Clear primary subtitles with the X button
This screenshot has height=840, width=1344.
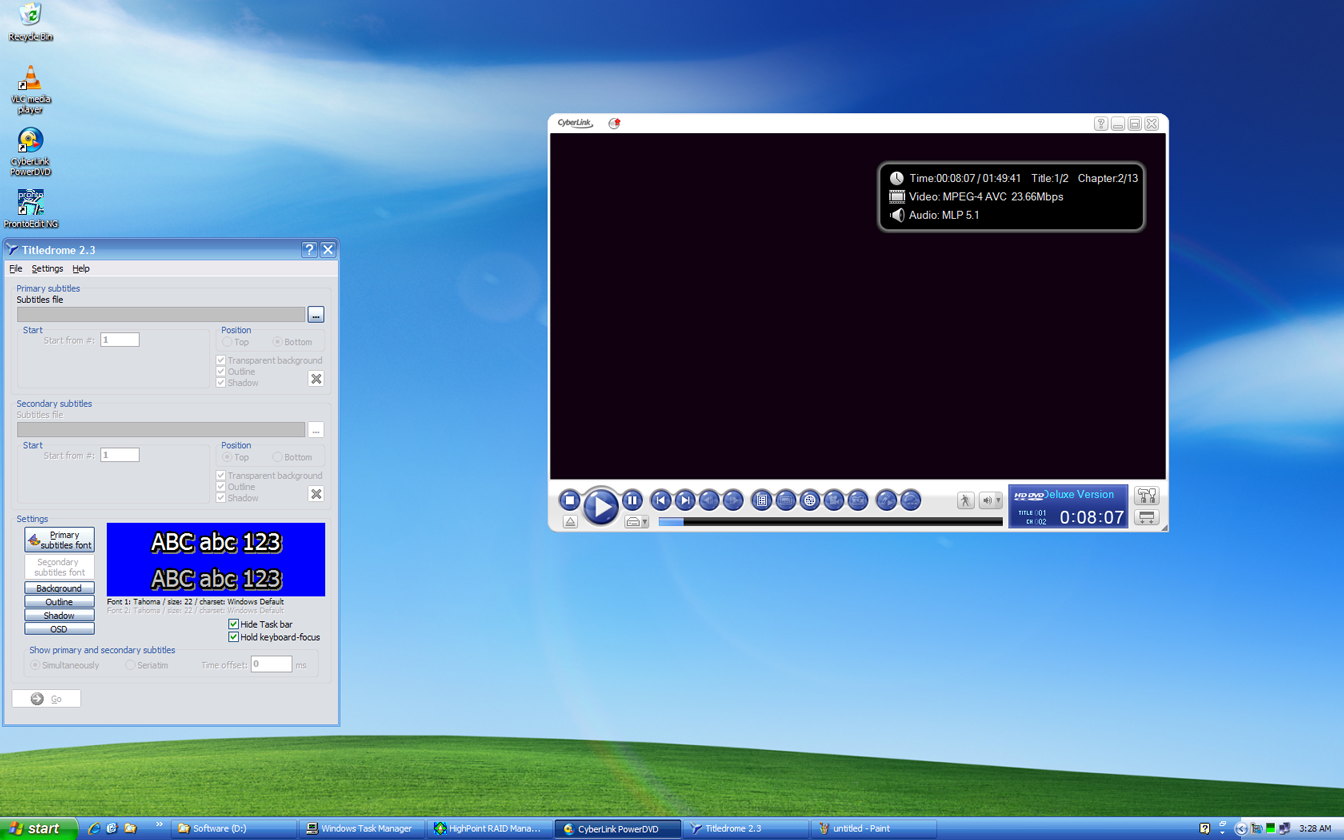point(316,379)
